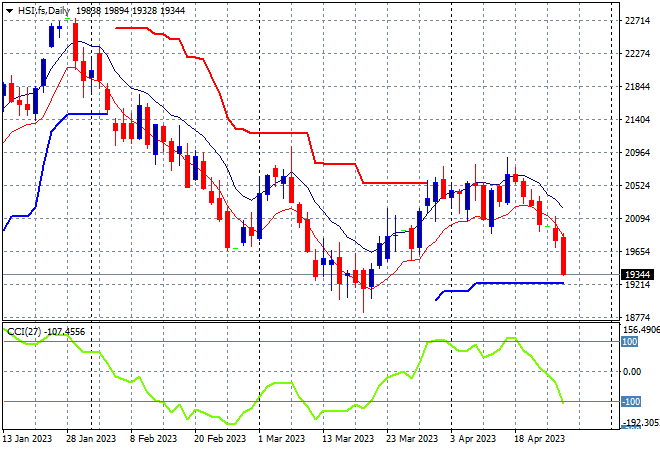660x450 pixels.
Task: Click the last red candle at chart's right edge
Action: 564,256
